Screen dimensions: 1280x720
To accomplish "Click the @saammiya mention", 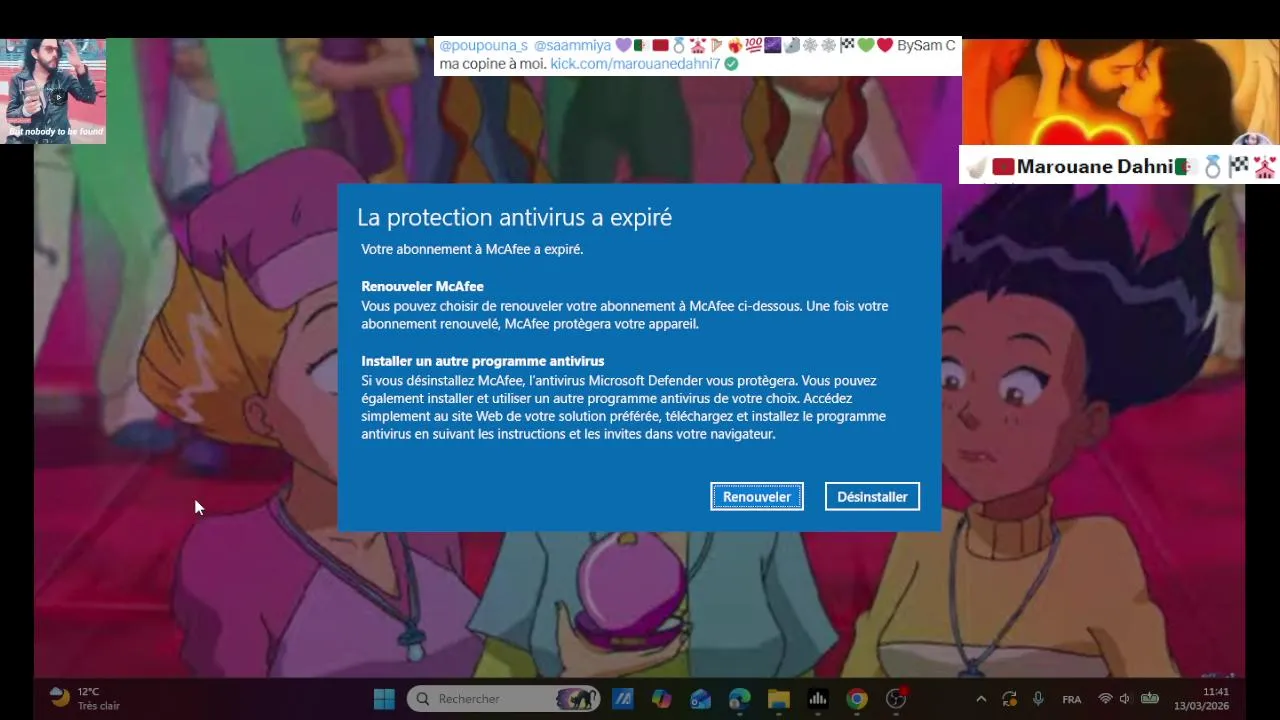I will point(572,46).
